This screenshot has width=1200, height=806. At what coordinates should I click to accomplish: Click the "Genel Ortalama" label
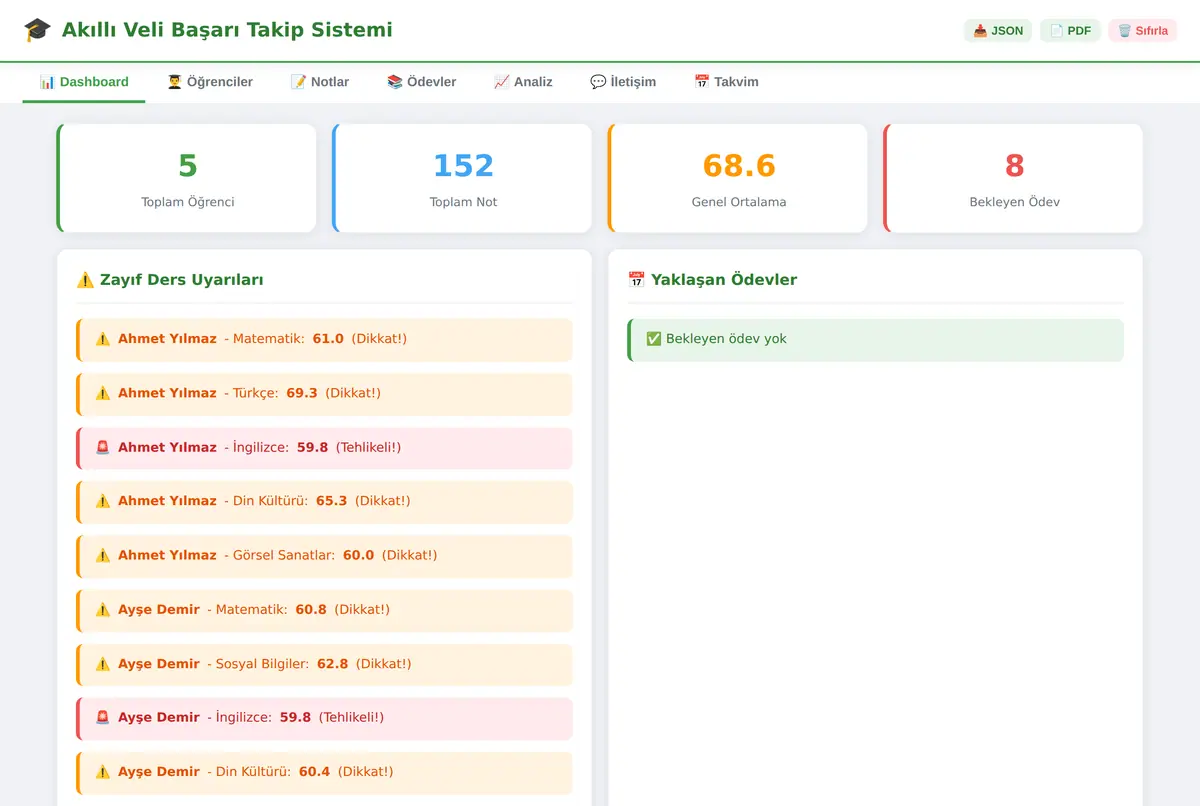click(739, 202)
